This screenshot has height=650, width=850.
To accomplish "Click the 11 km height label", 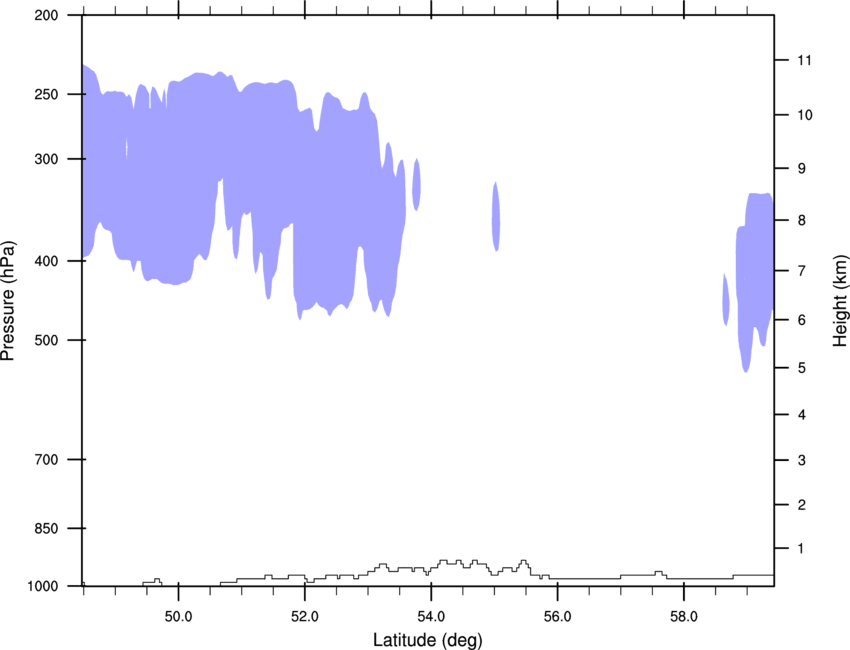I will 804,60.
